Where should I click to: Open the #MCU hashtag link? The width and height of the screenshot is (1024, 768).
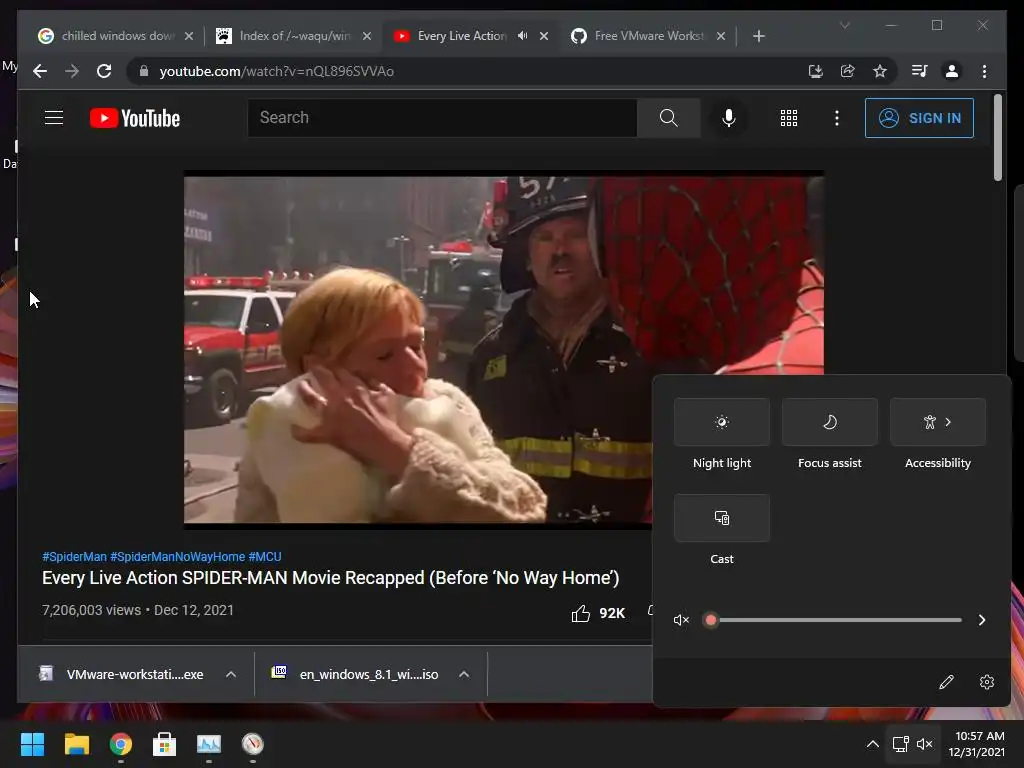(x=264, y=556)
